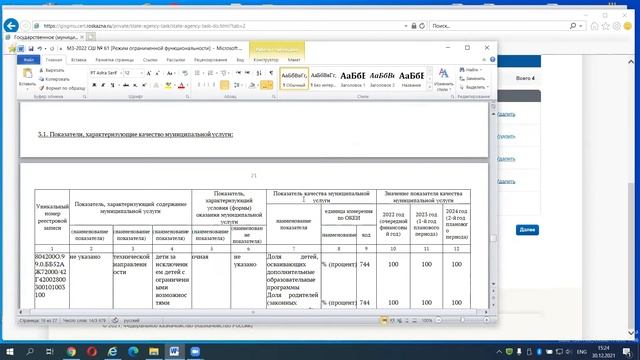This screenshot has height=360, width=640.
Task: Open File Explorer from the taskbar
Action: point(153,351)
